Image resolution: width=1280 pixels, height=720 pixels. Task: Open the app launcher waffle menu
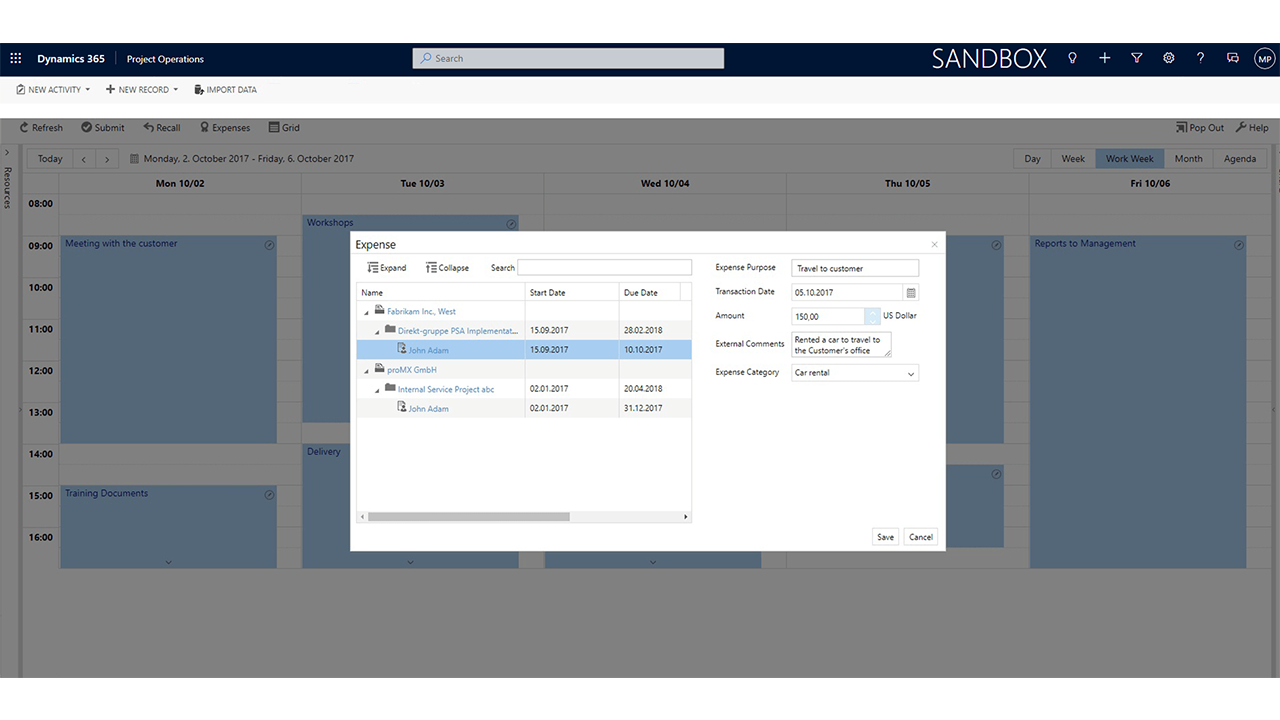point(16,59)
